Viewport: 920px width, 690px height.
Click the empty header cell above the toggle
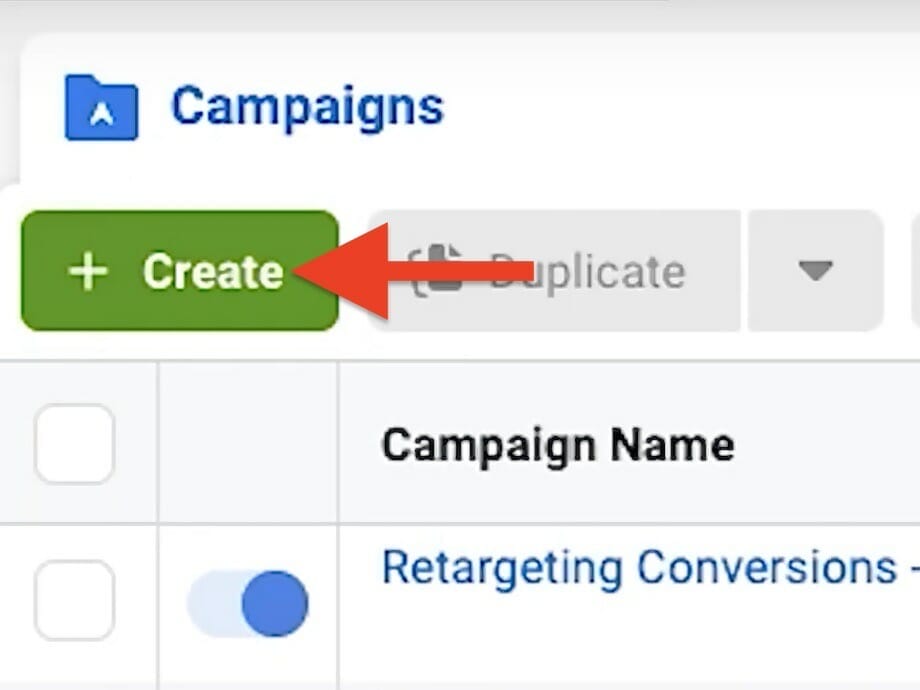[x=248, y=444]
